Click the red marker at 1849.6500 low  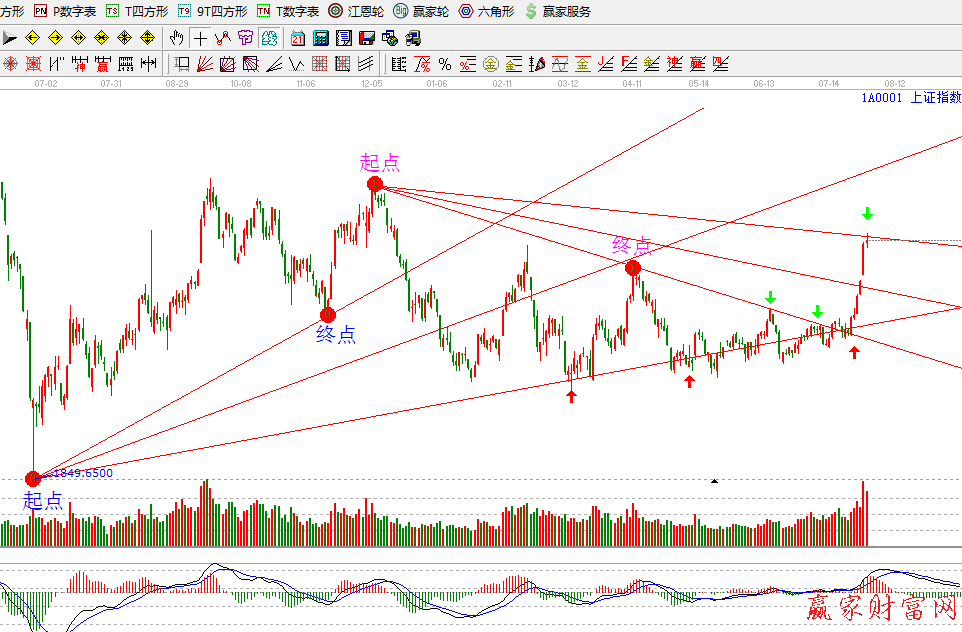coord(33,478)
